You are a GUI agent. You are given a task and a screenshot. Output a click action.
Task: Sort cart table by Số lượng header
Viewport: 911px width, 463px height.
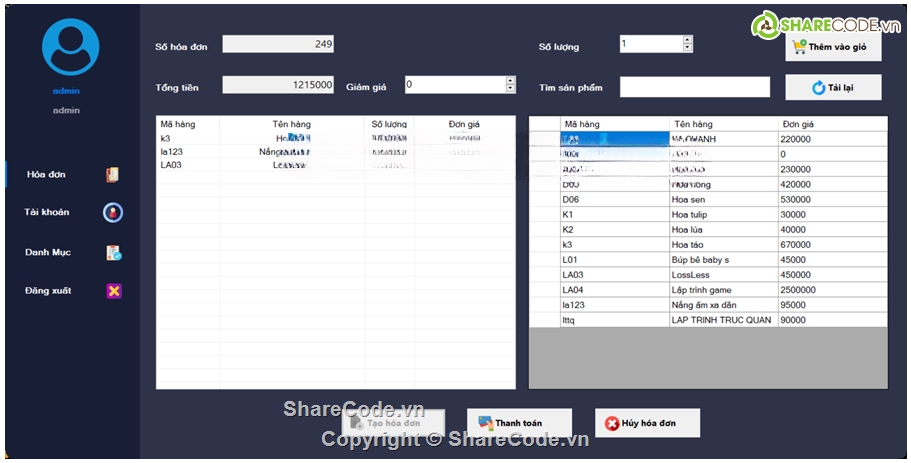point(389,124)
